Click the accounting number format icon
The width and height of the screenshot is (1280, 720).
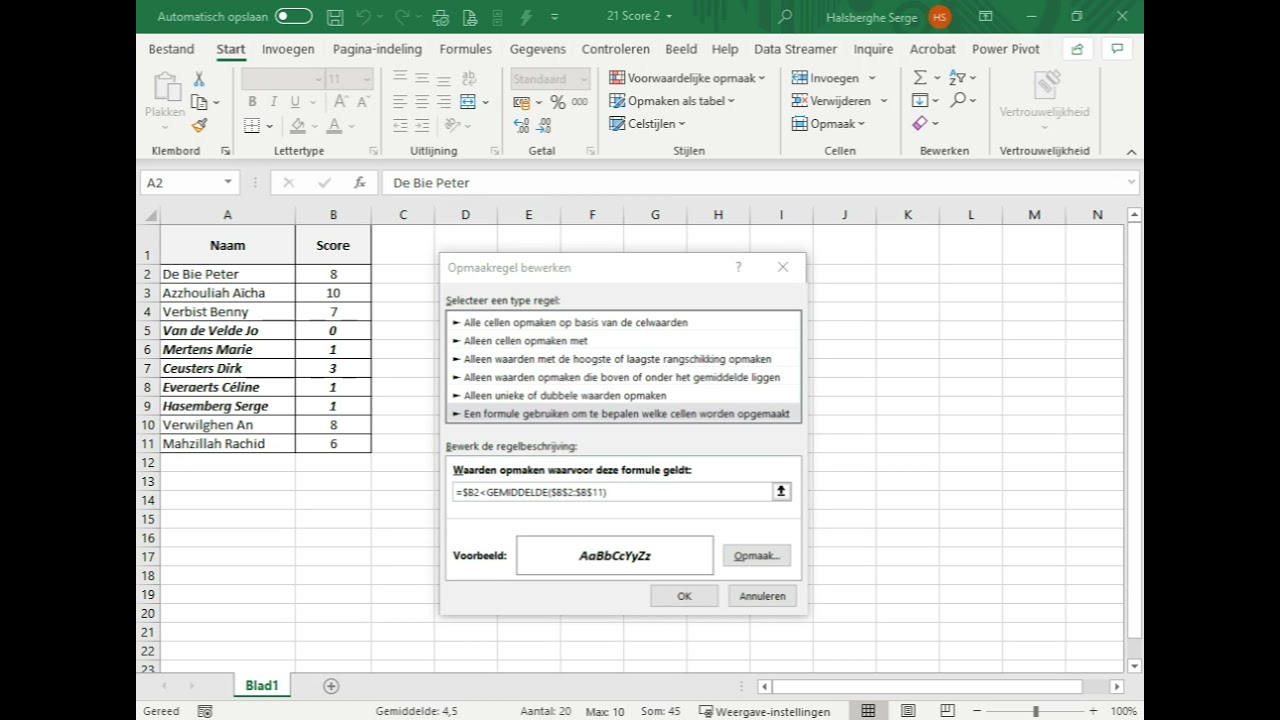(x=521, y=102)
